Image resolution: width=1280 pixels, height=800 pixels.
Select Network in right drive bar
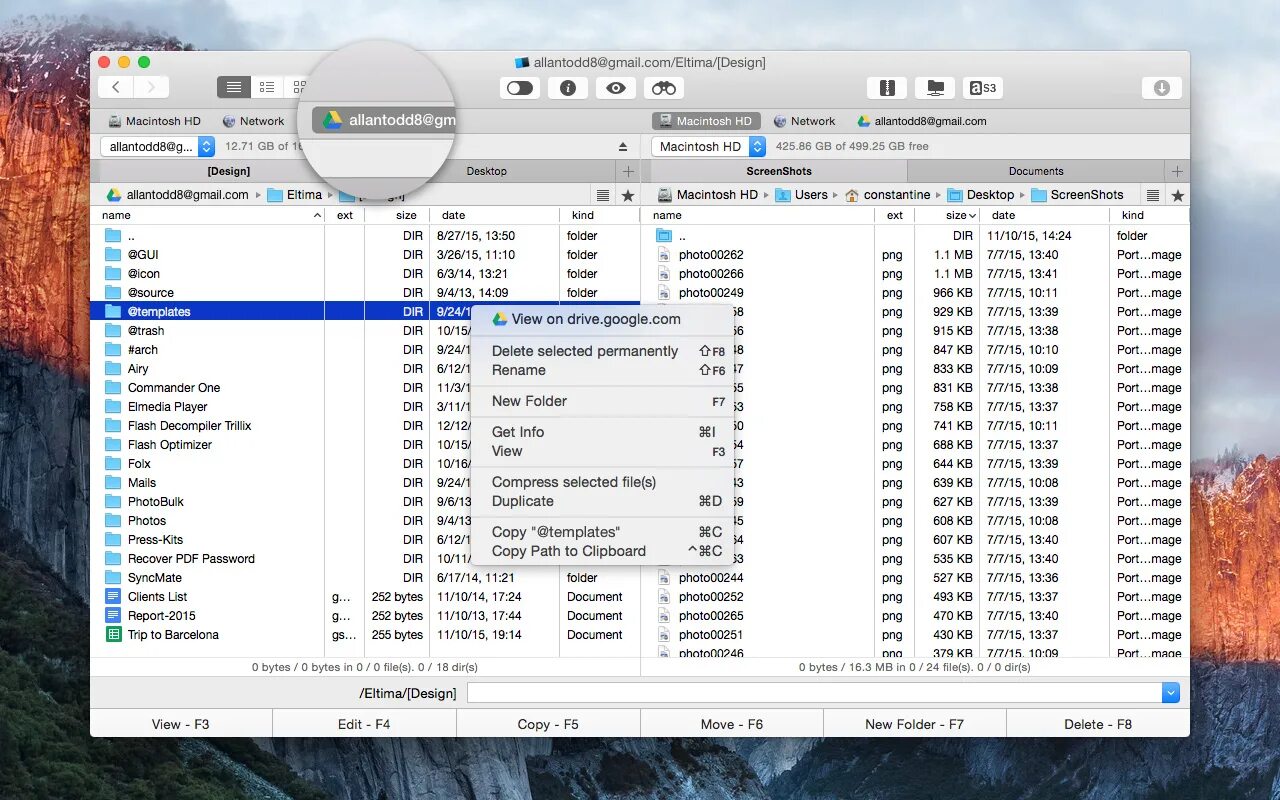point(804,121)
